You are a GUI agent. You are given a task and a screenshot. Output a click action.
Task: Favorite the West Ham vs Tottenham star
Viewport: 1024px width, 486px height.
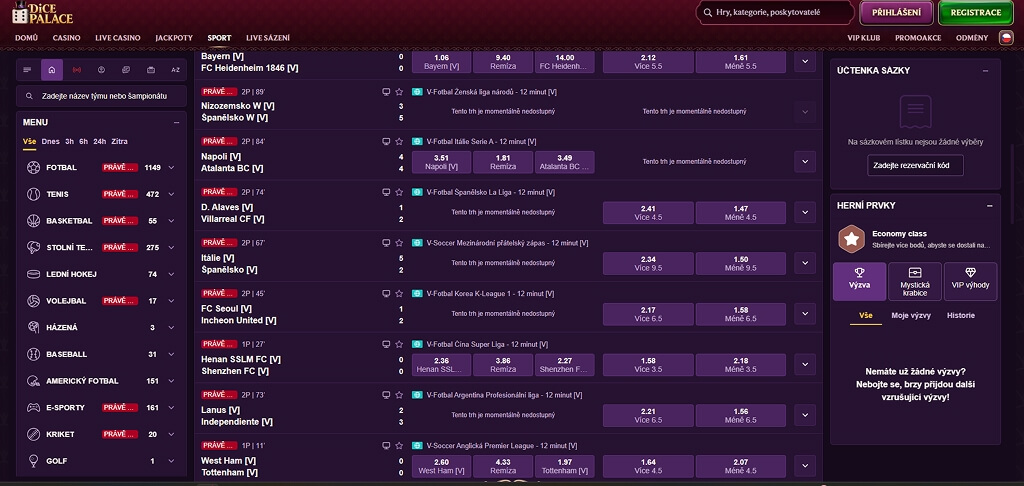point(398,446)
